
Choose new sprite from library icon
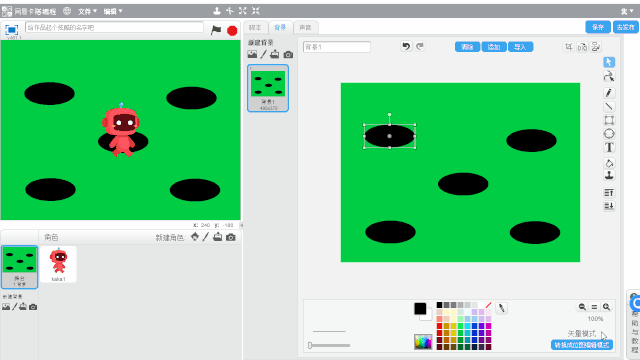pos(195,237)
